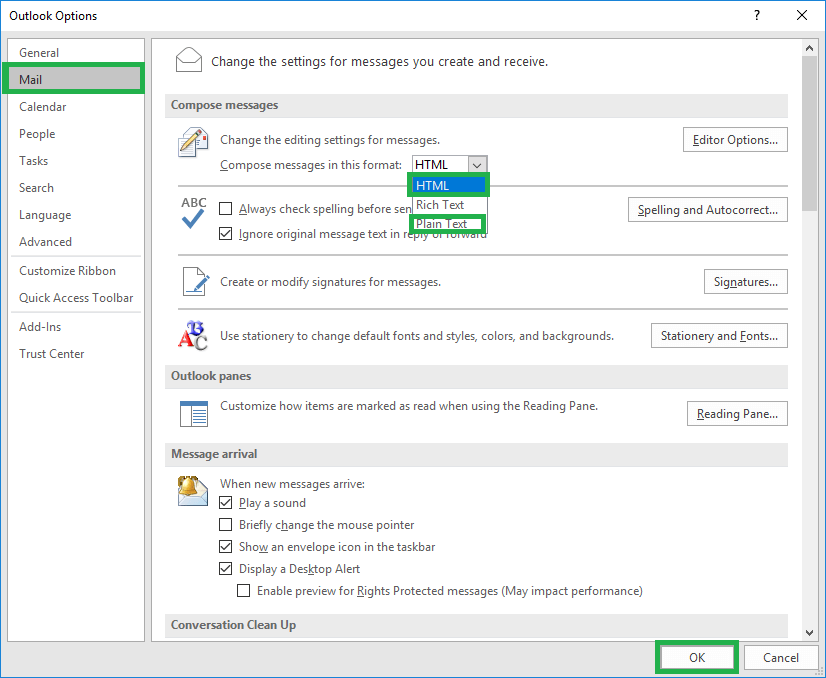Image resolution: width=826 pixels, height=678 pixels.
Task: Uncheck Show an envelope icon in the taskbar
Action: pyautogui.click(x=225, y=547)
